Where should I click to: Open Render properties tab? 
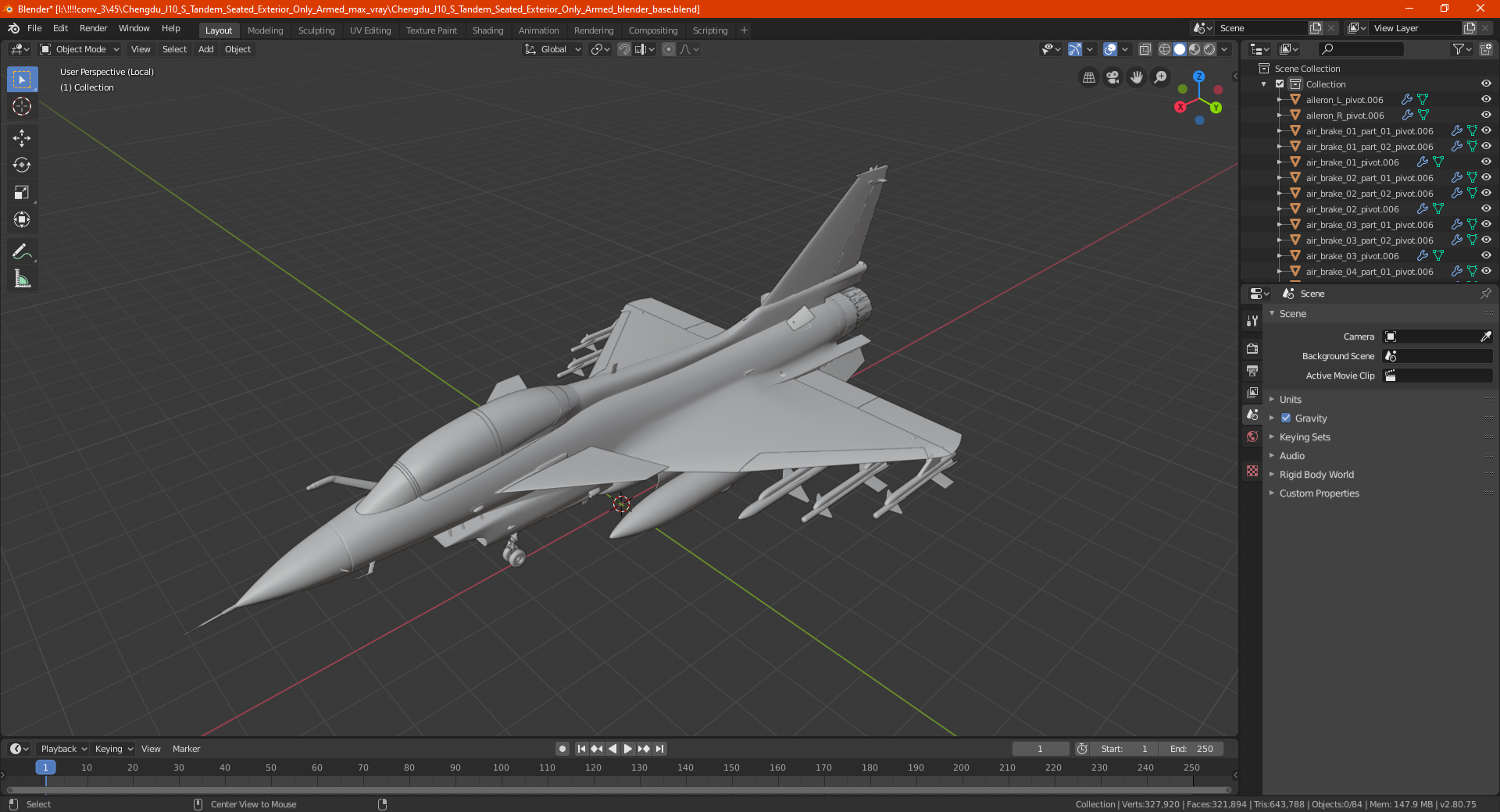[x=1252, y=348]
